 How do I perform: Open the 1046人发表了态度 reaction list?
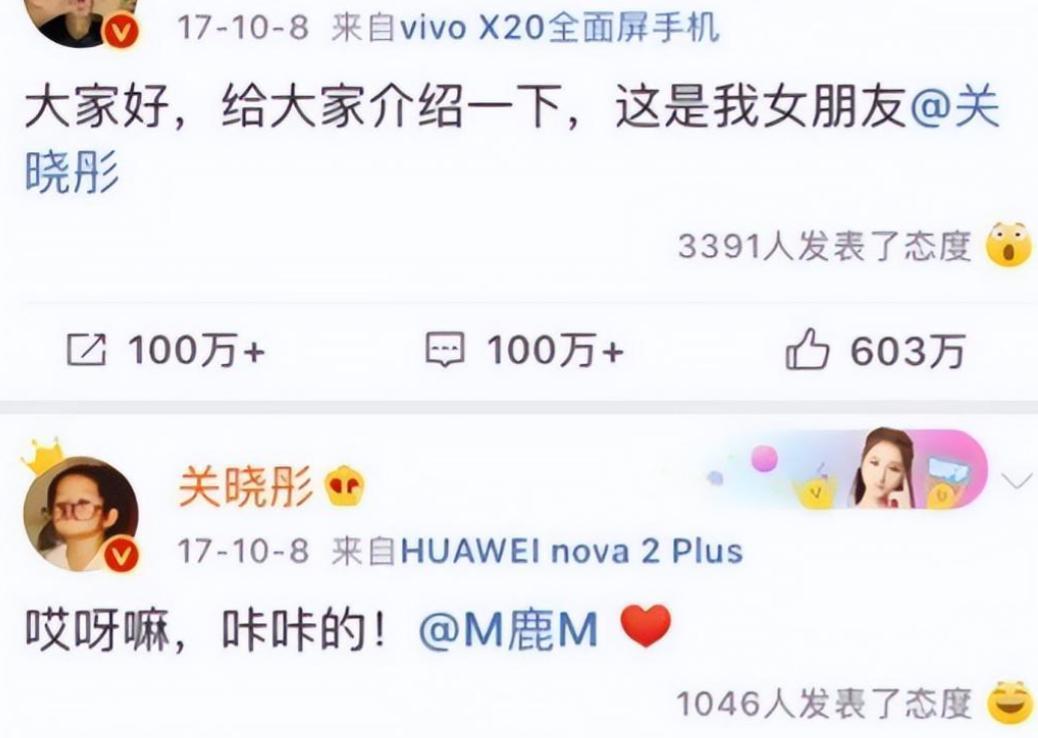[x=824, y=704]
